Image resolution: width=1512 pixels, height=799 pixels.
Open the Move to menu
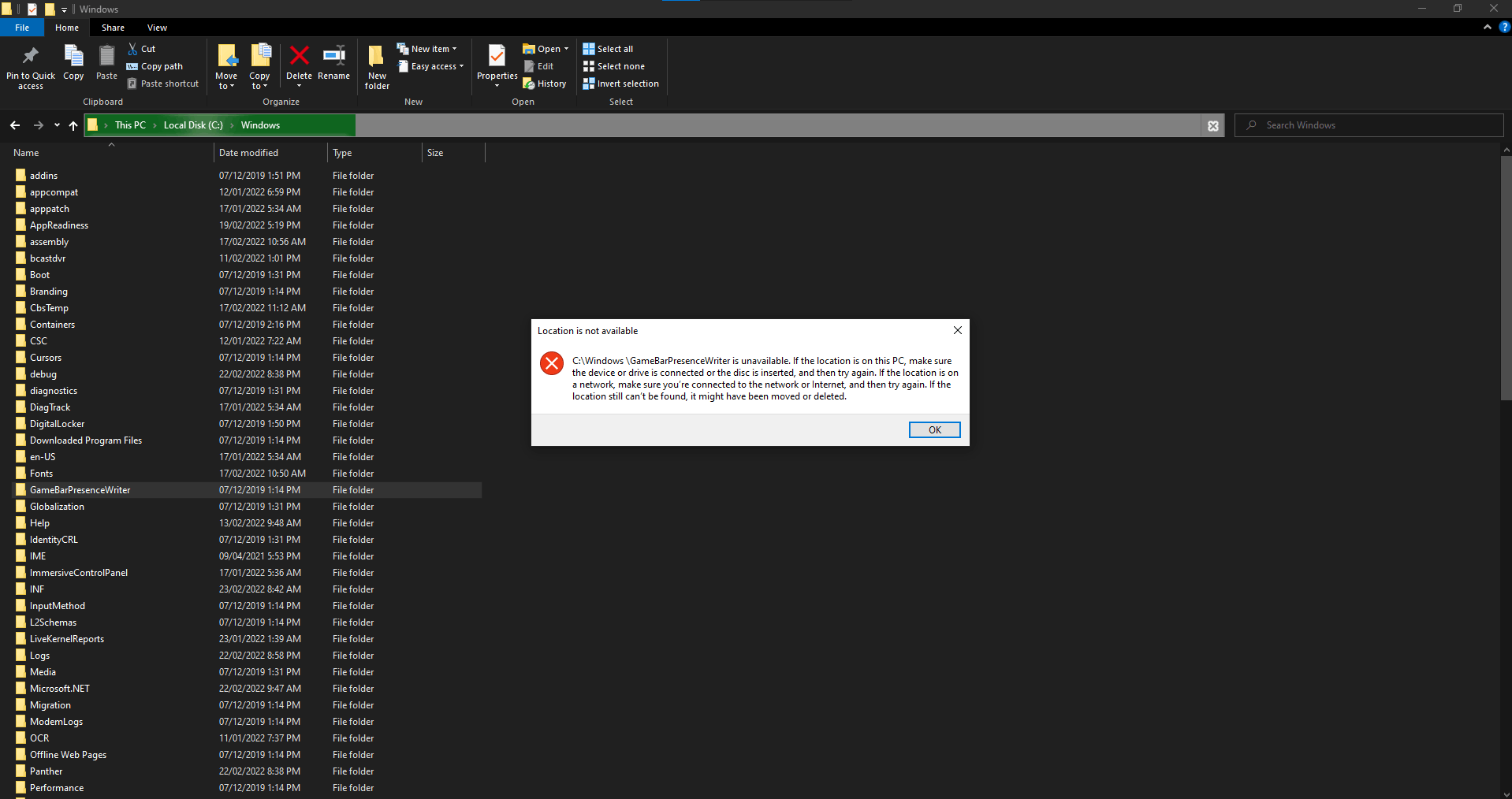click(x=226, y=66)
